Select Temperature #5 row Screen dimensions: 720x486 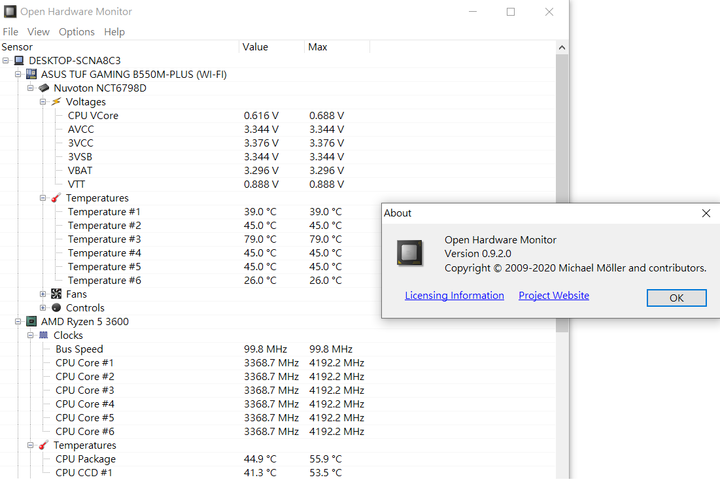191,266
